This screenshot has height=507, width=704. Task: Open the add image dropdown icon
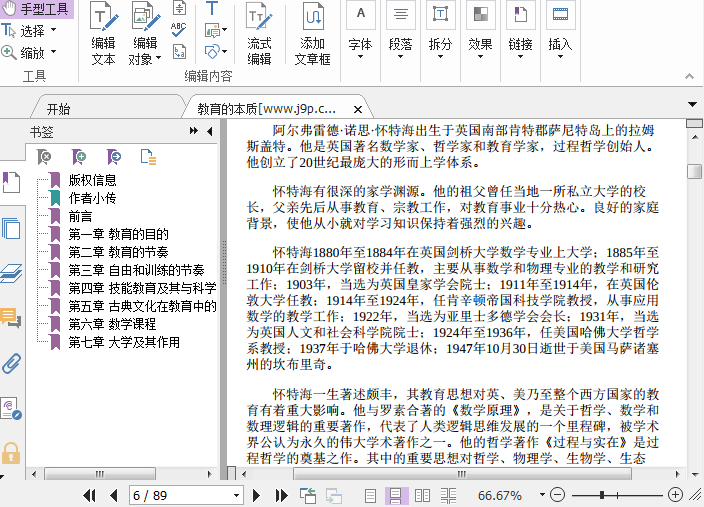216,30
